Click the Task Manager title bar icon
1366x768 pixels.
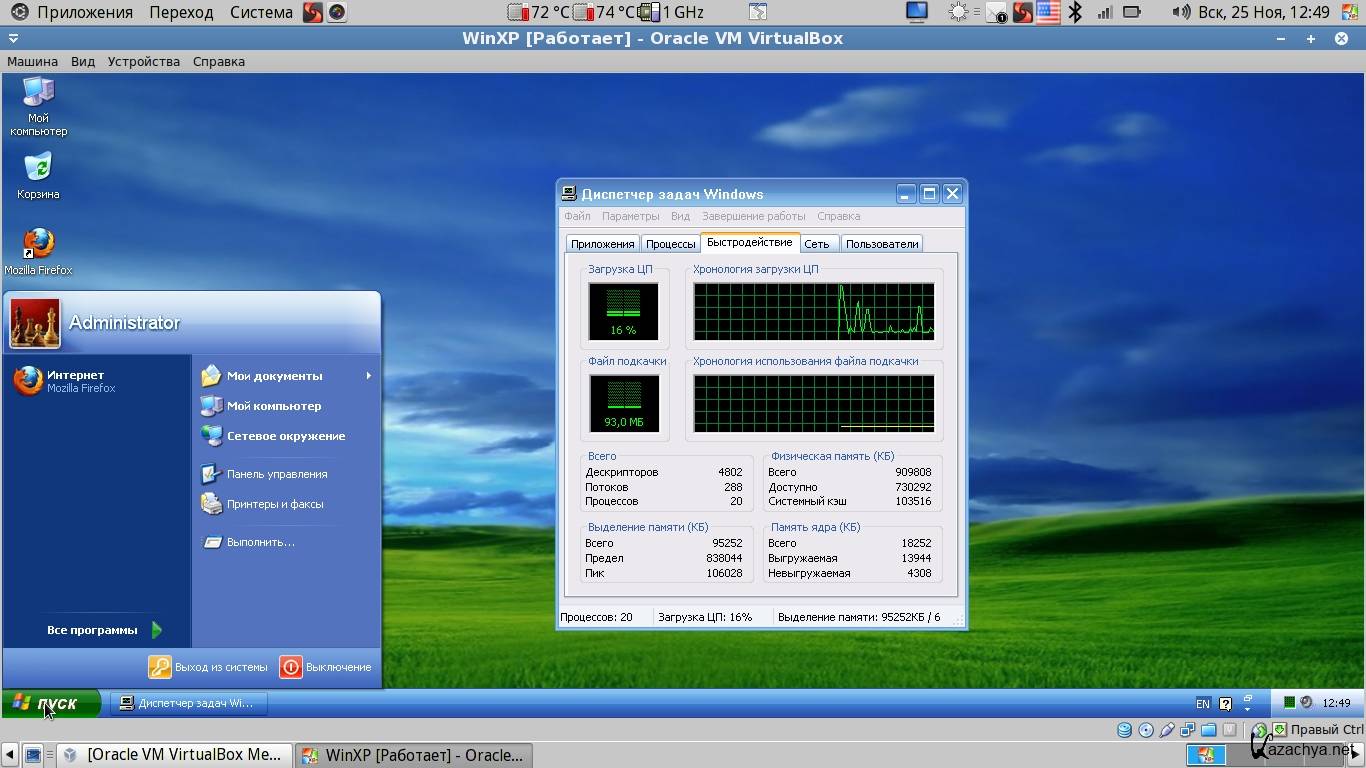569,194
